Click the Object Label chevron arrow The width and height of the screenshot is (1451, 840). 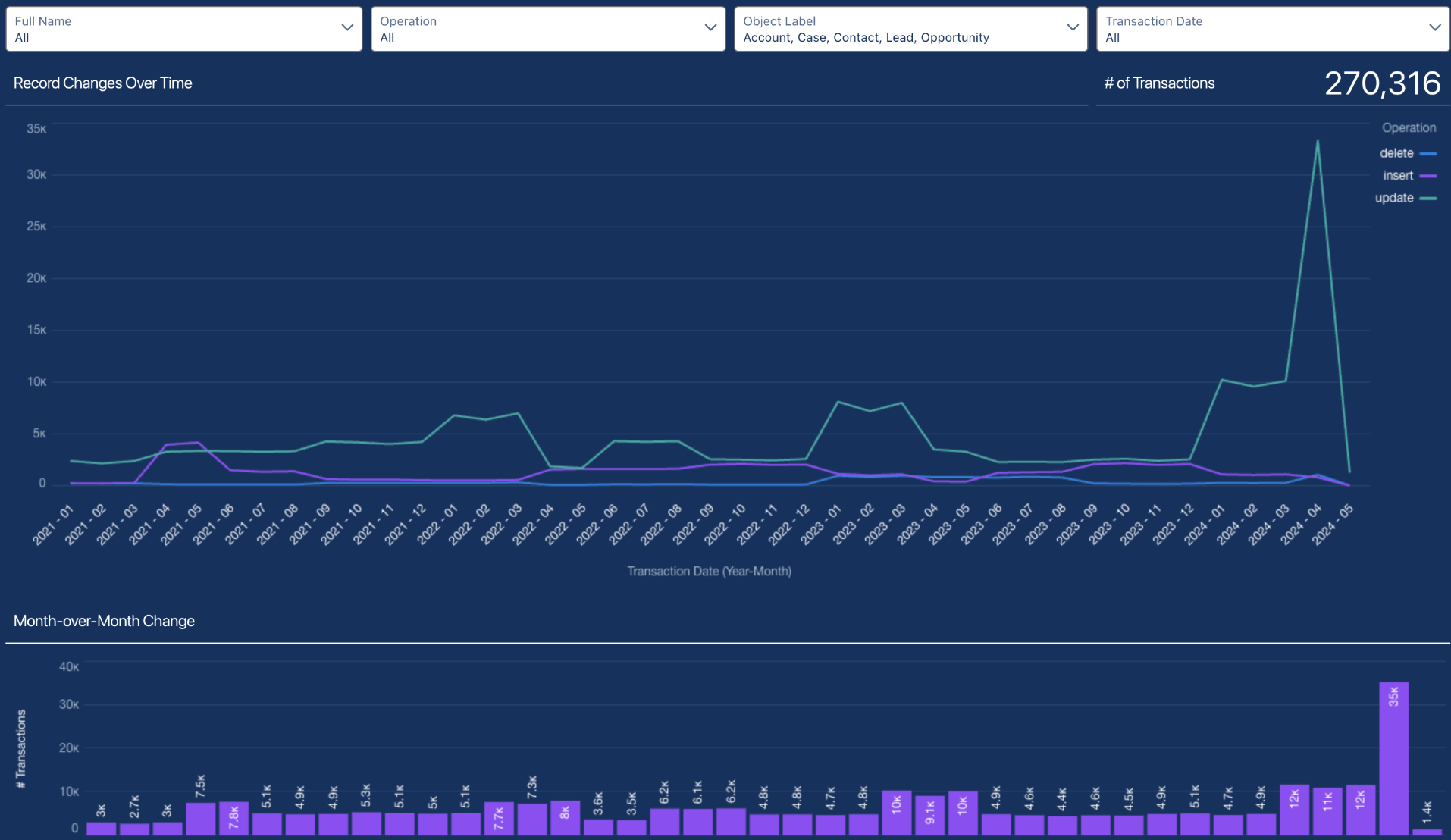[1073, 28]
